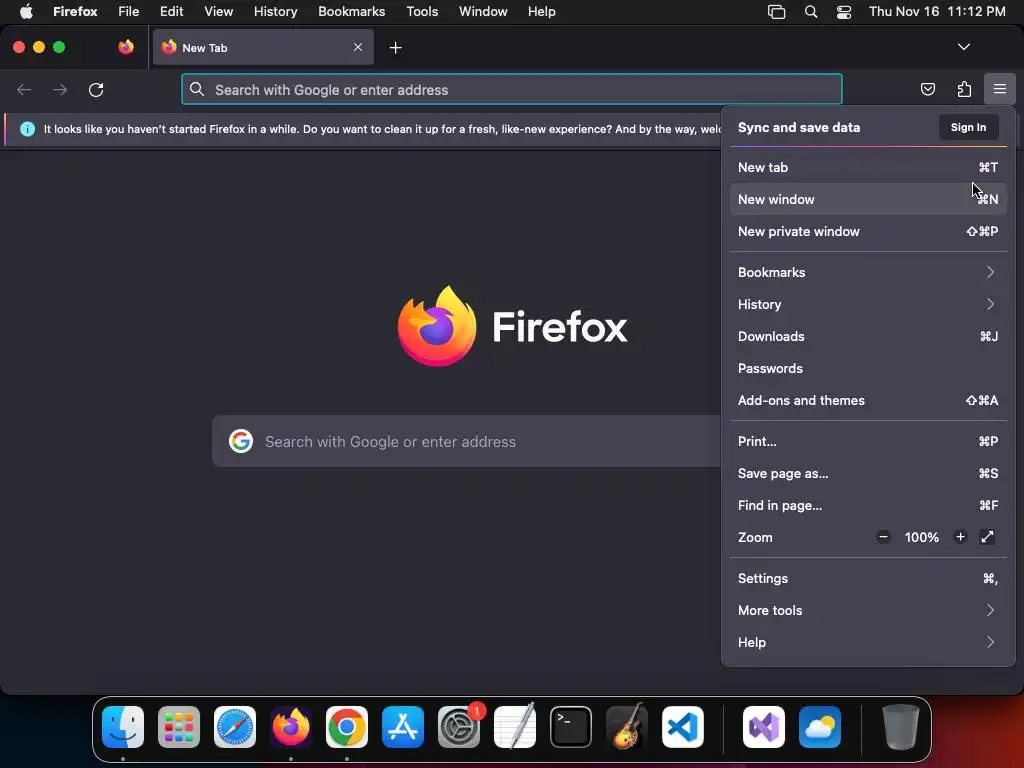
Task: Open System Settings from the dock
Action: coord(459,727)
